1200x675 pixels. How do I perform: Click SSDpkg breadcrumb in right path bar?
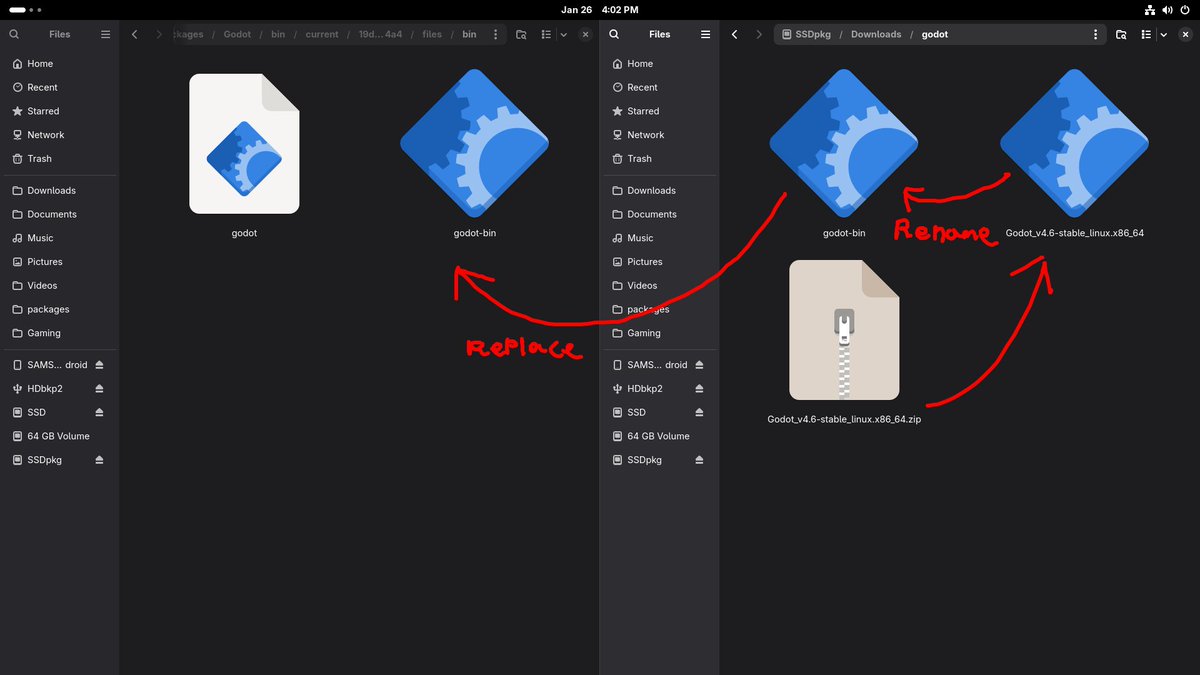[808, 34]
